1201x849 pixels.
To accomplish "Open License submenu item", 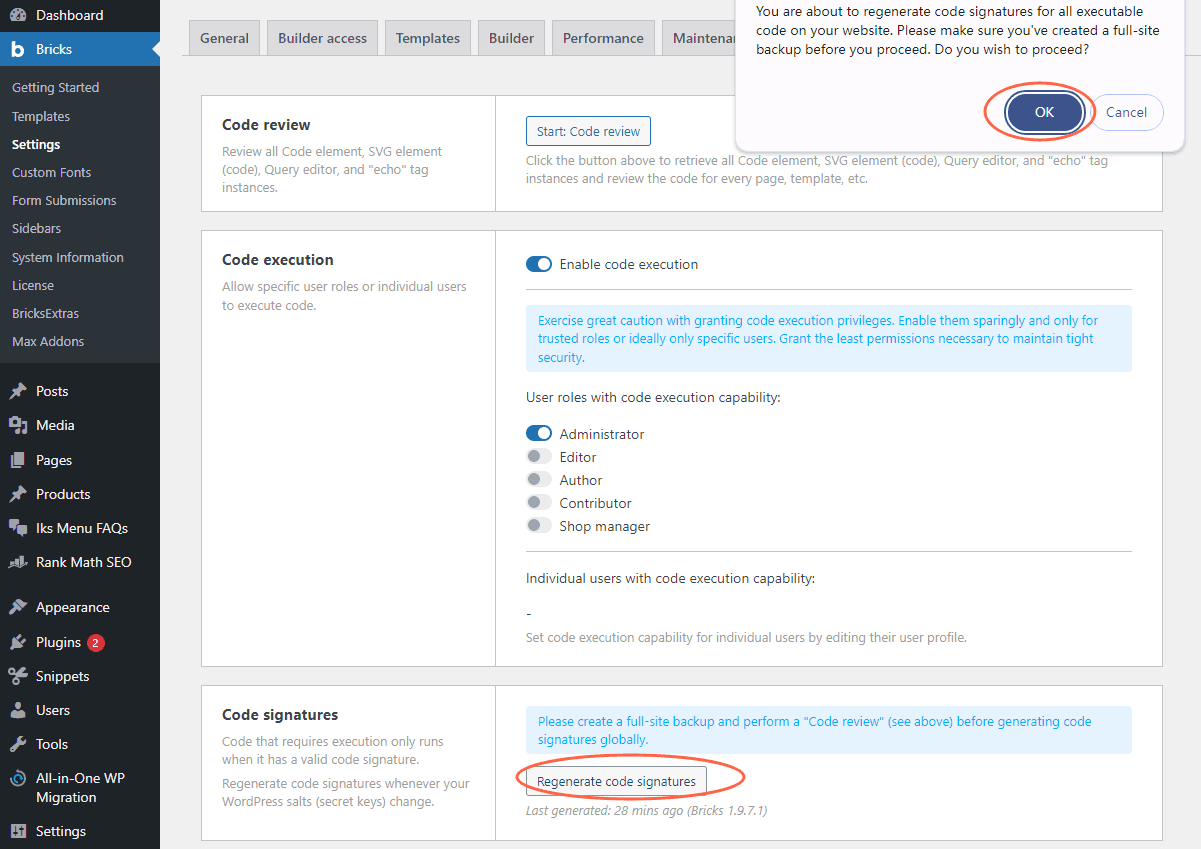I will [x=33, y=285].
